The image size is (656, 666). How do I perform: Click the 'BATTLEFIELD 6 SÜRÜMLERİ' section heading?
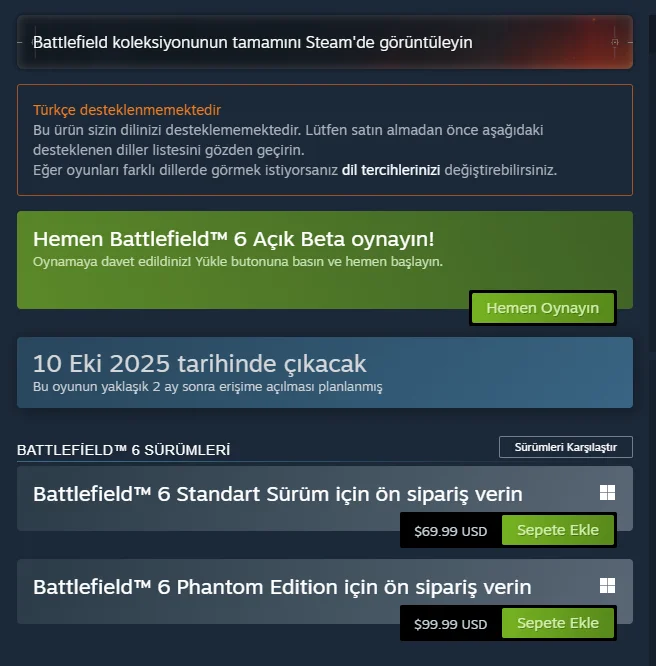coord(124,450)
